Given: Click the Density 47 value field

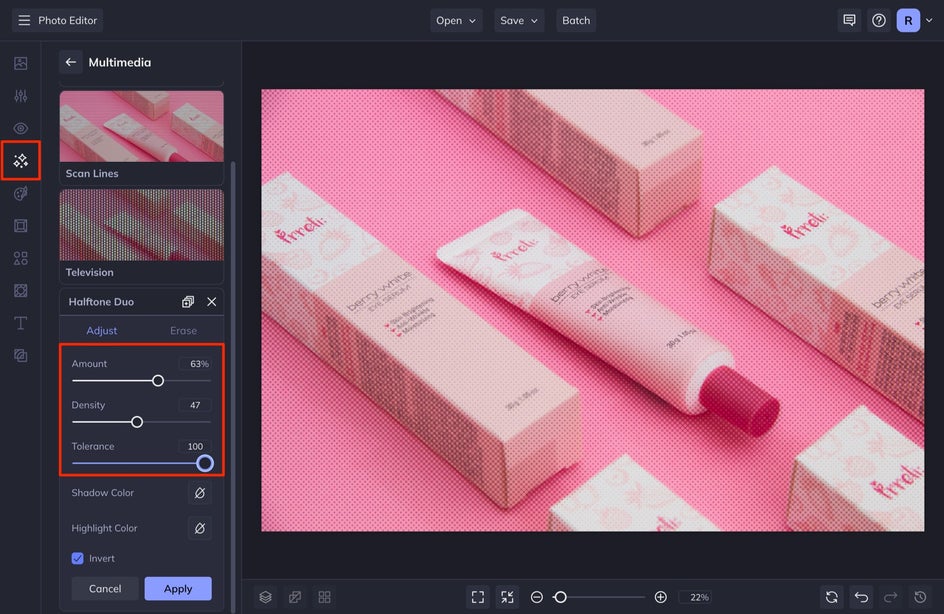Looking at the screenshot, I should [195, 405].
